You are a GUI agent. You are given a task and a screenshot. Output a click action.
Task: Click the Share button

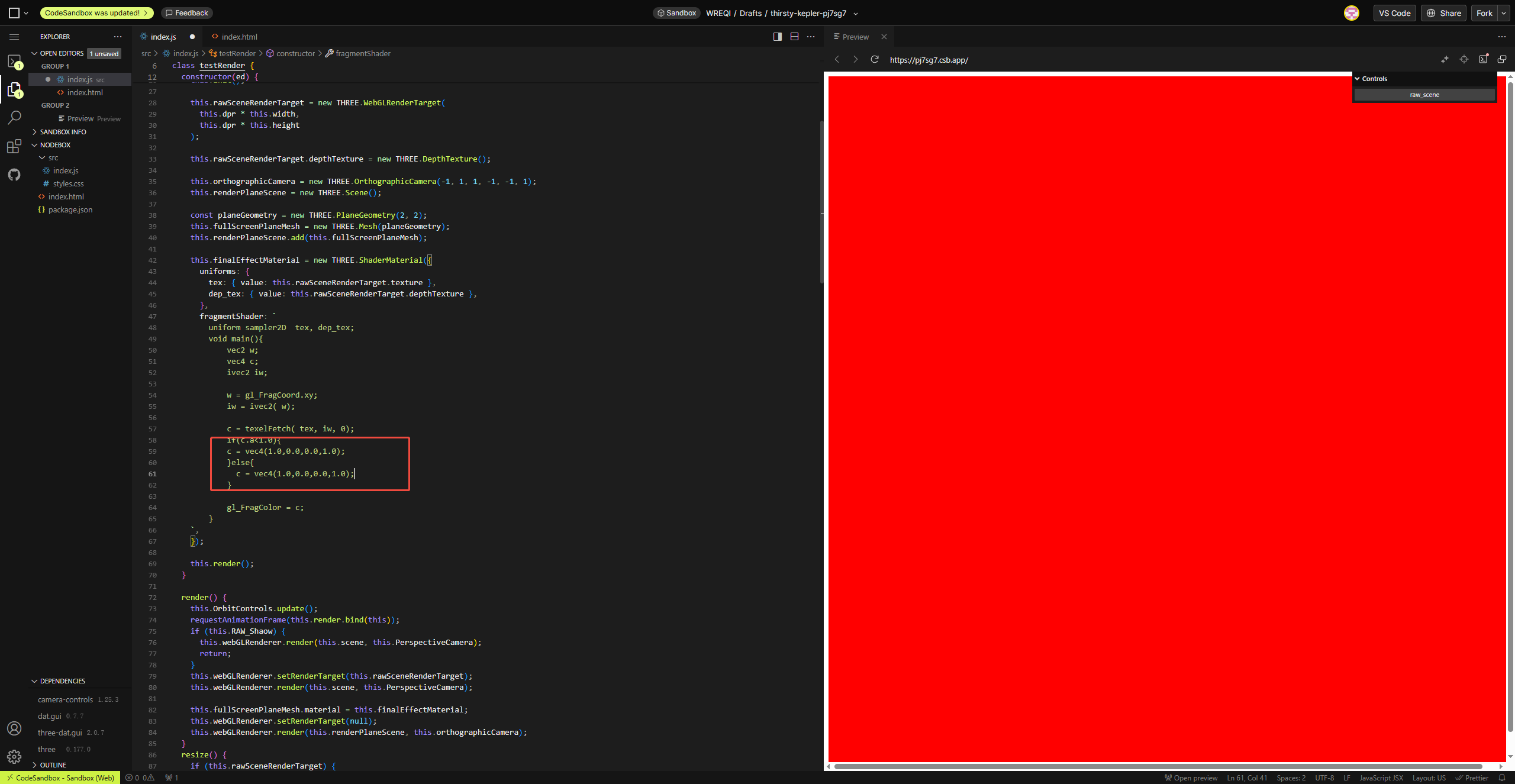pyautogui.click(x=1444, y=13)
